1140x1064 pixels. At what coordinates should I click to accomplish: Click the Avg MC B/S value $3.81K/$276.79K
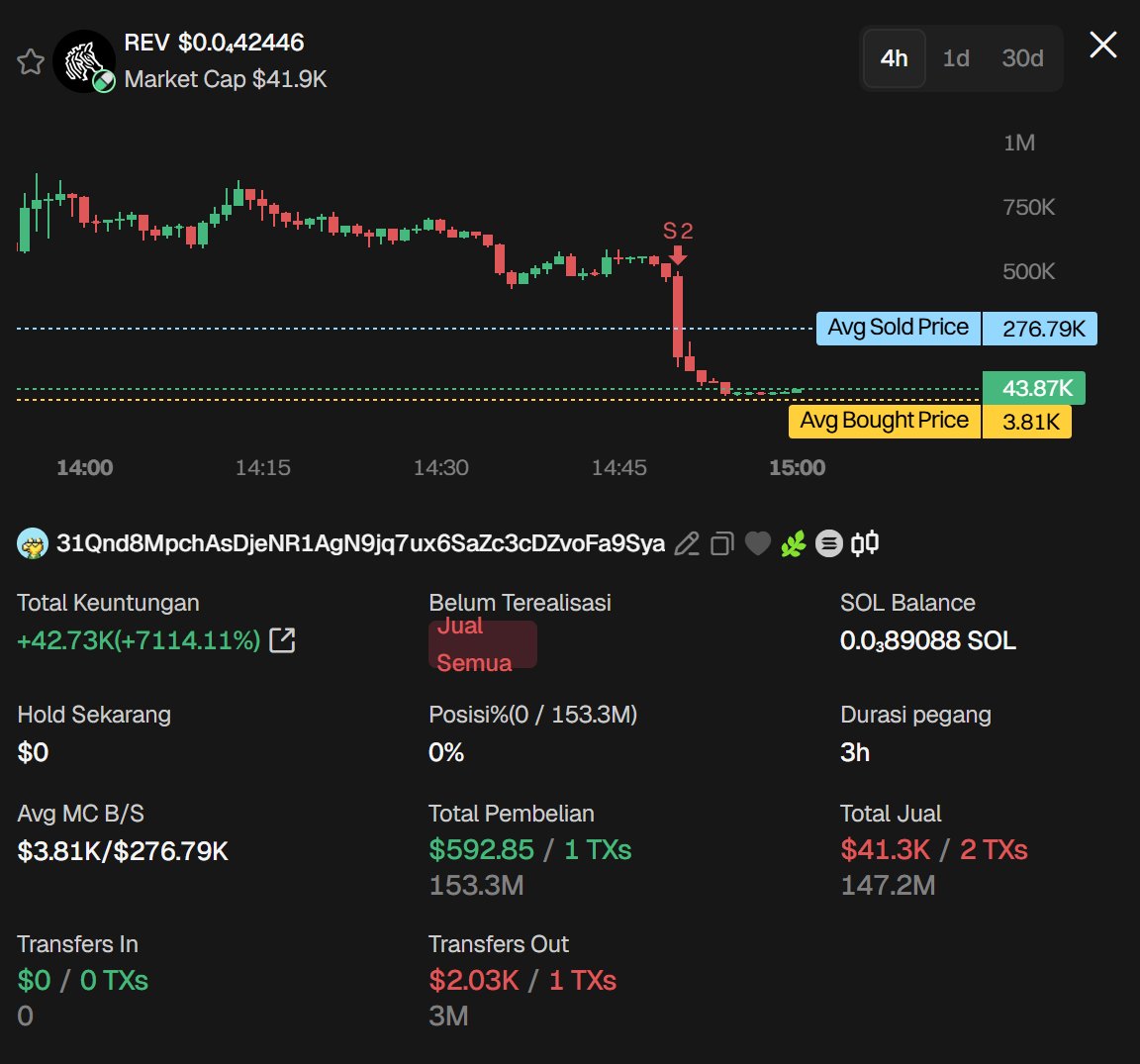click(123, 851)
